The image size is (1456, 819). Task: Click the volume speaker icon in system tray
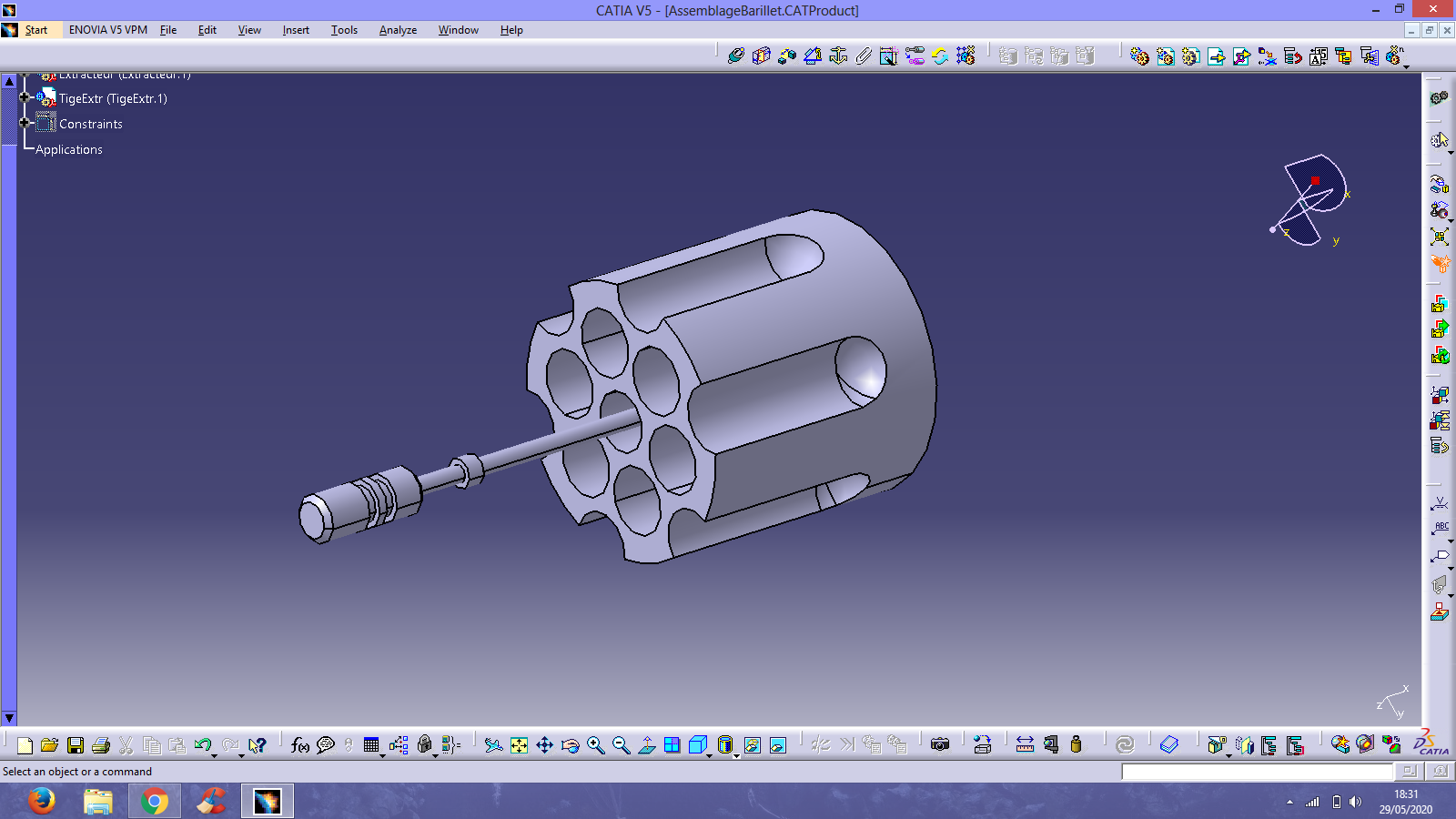pos(1356,802)
